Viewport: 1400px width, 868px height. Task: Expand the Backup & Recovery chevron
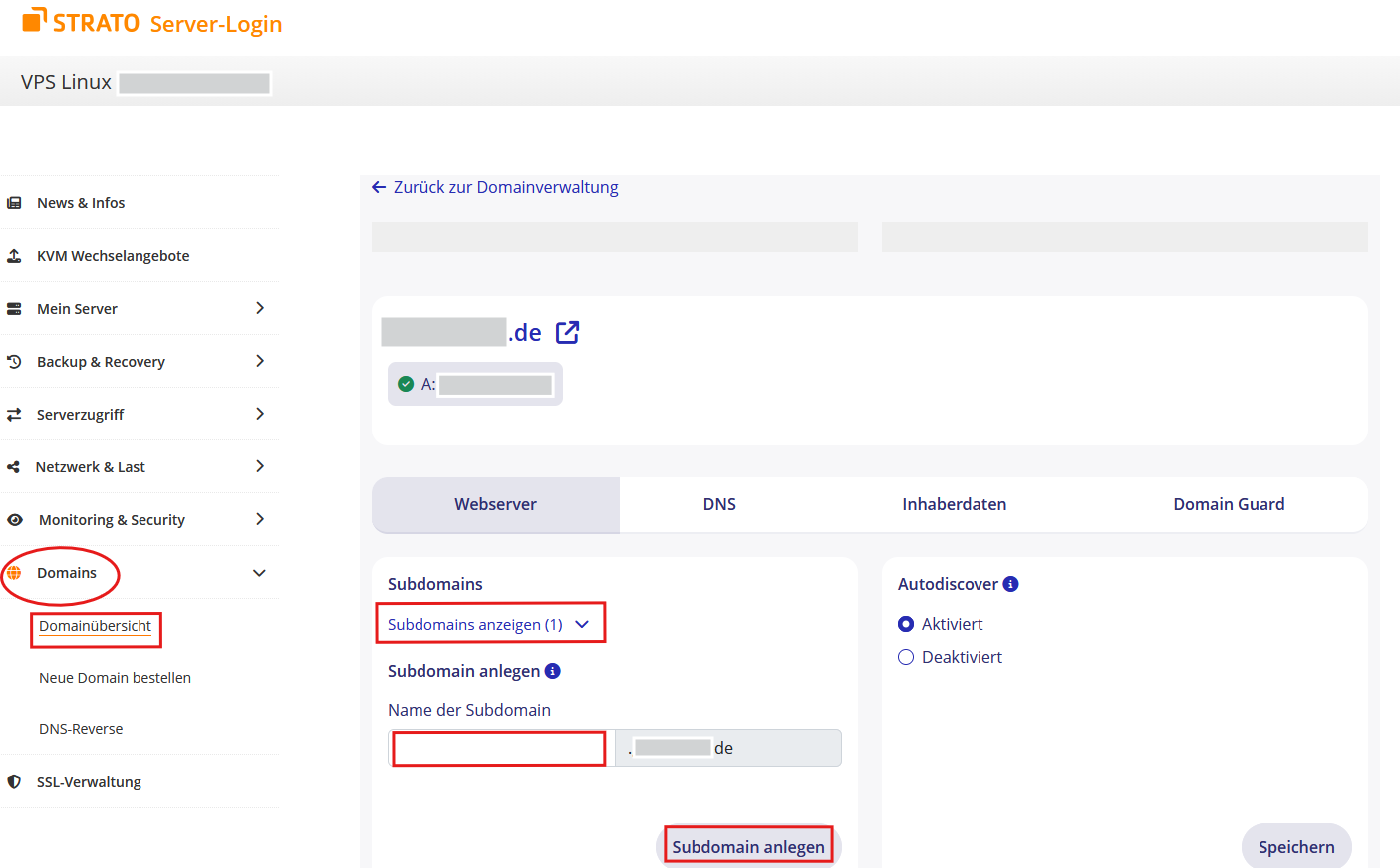[260, 361]
